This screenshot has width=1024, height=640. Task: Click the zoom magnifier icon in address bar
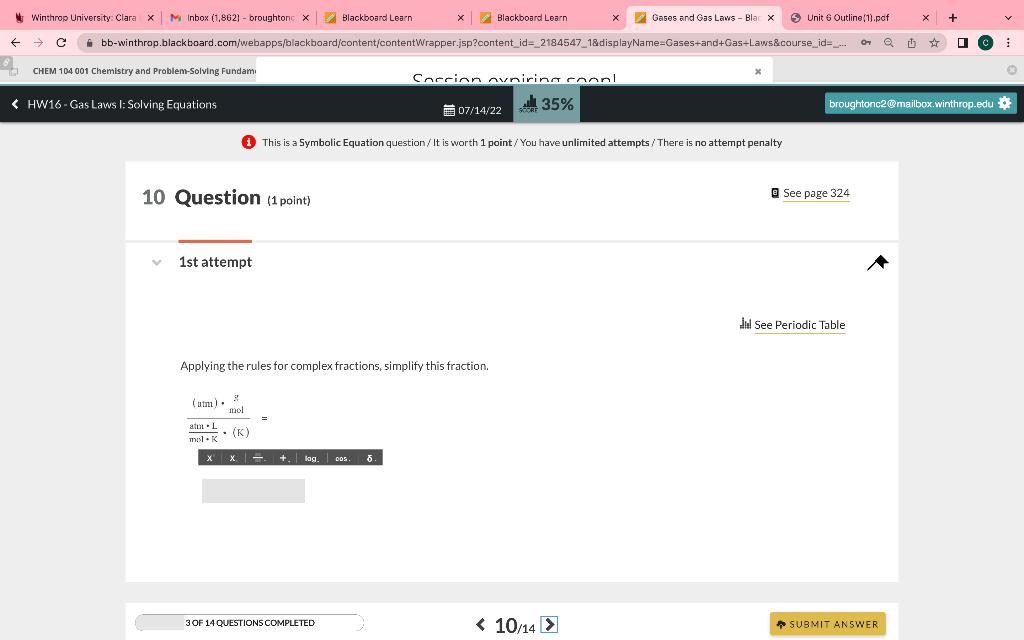pyautogui.click(x=888, y=42)
